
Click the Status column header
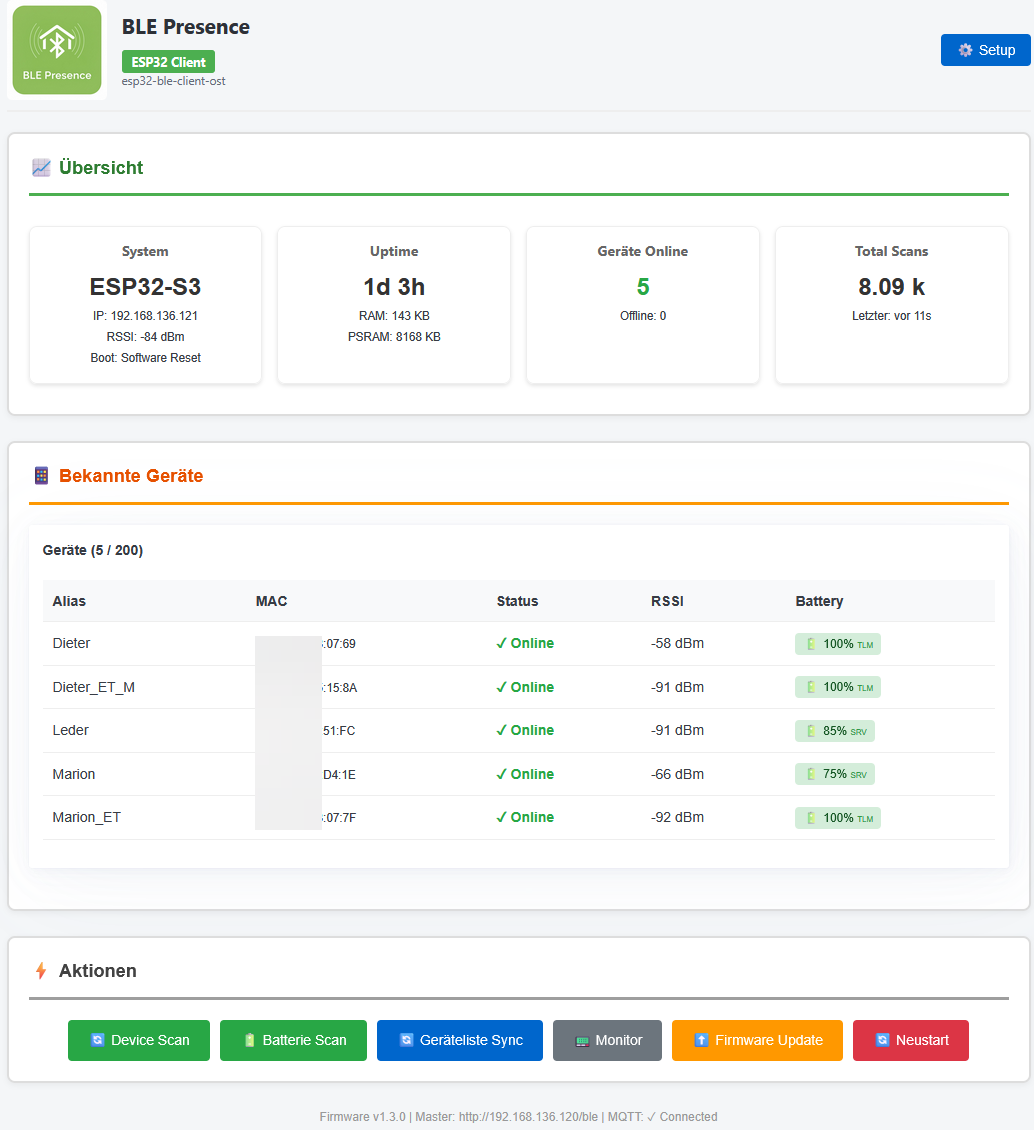coord(517,601)
